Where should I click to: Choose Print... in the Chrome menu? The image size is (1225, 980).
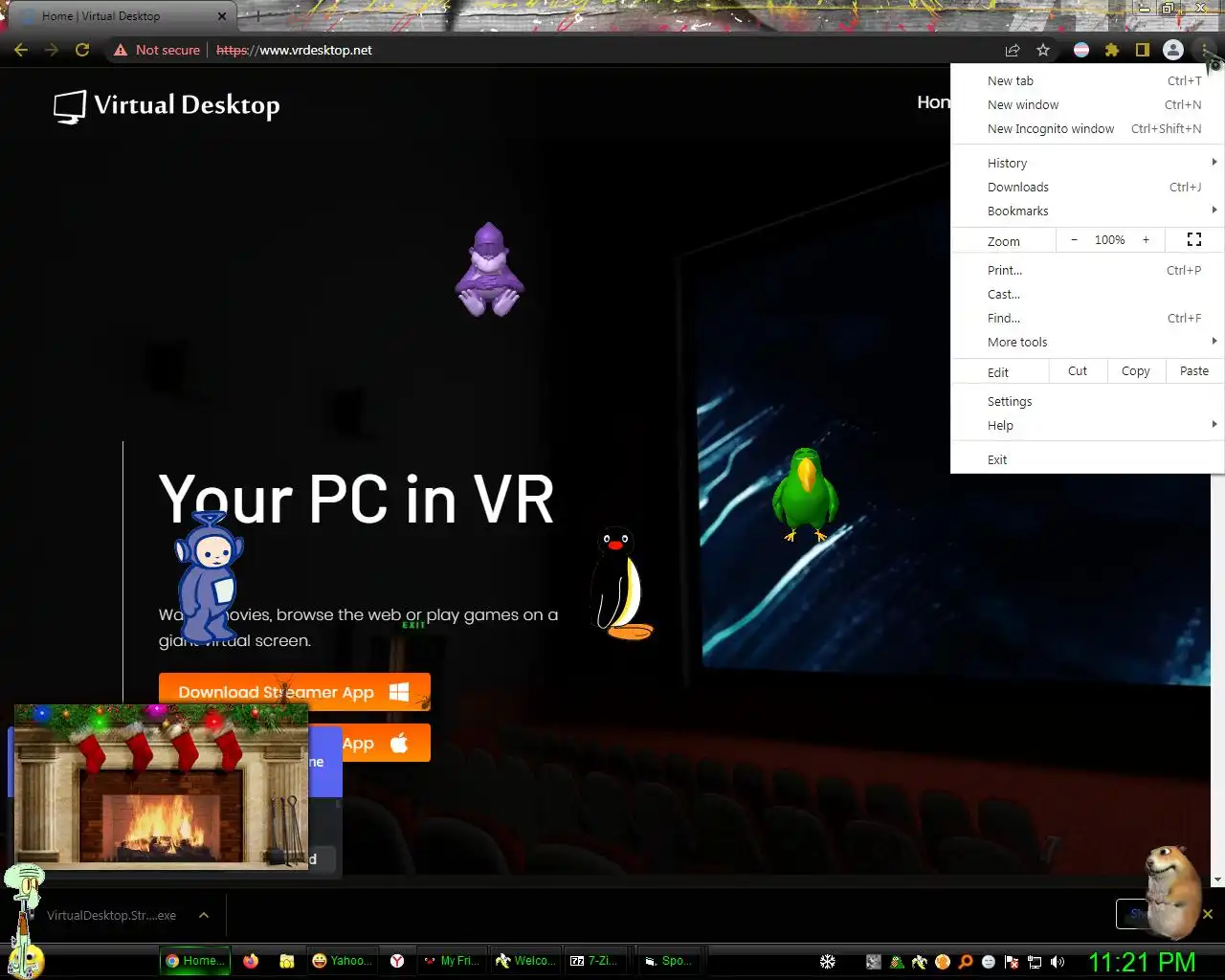click(1088, 271)
